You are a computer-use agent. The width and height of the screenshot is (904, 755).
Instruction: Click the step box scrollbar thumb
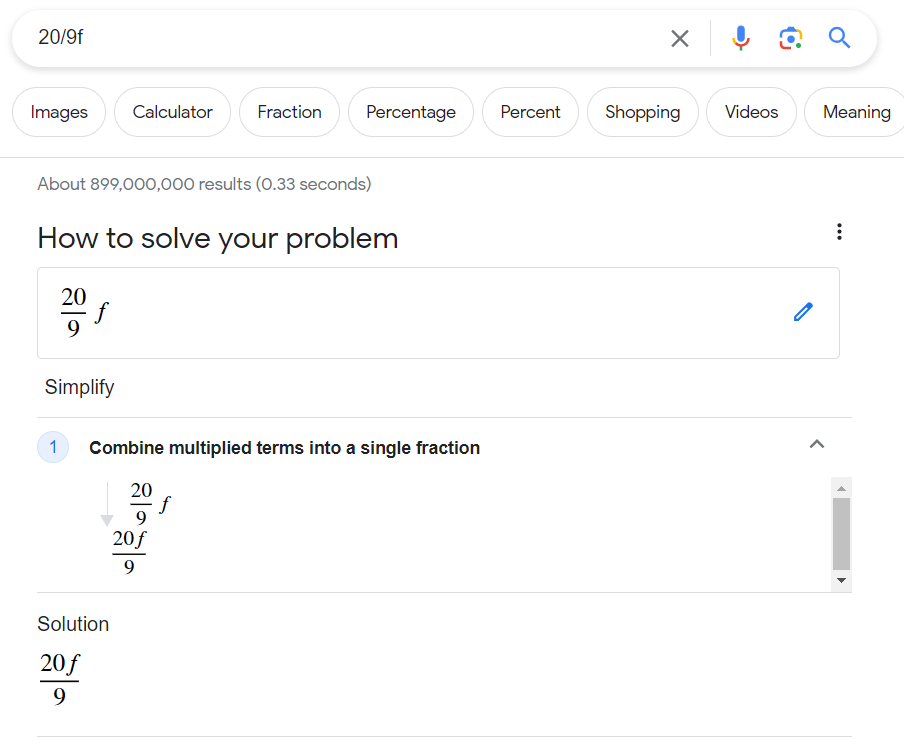tap(841, 534)
